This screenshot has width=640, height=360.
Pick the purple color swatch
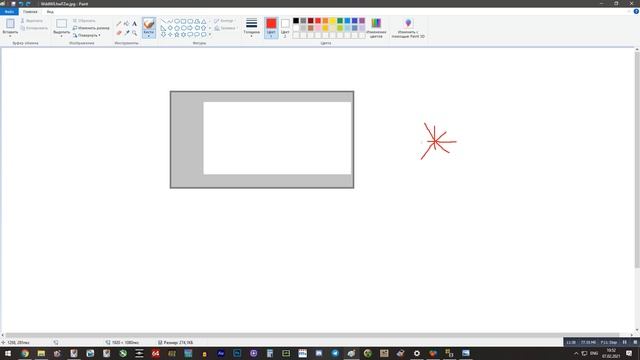[x=362, y=20]
